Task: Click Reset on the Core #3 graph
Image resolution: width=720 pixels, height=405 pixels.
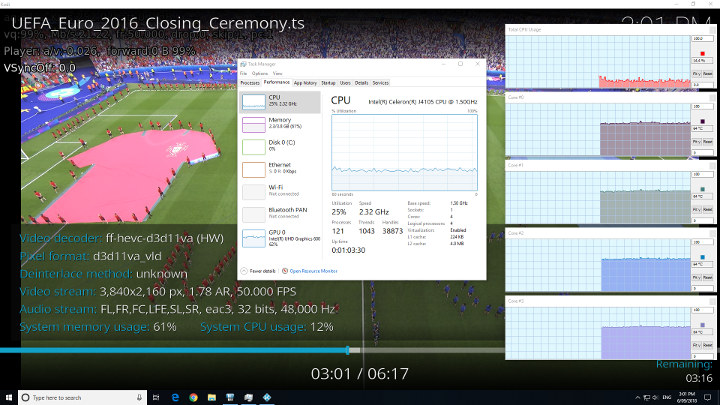Action: pyautogui.click(x=708, y=345)
